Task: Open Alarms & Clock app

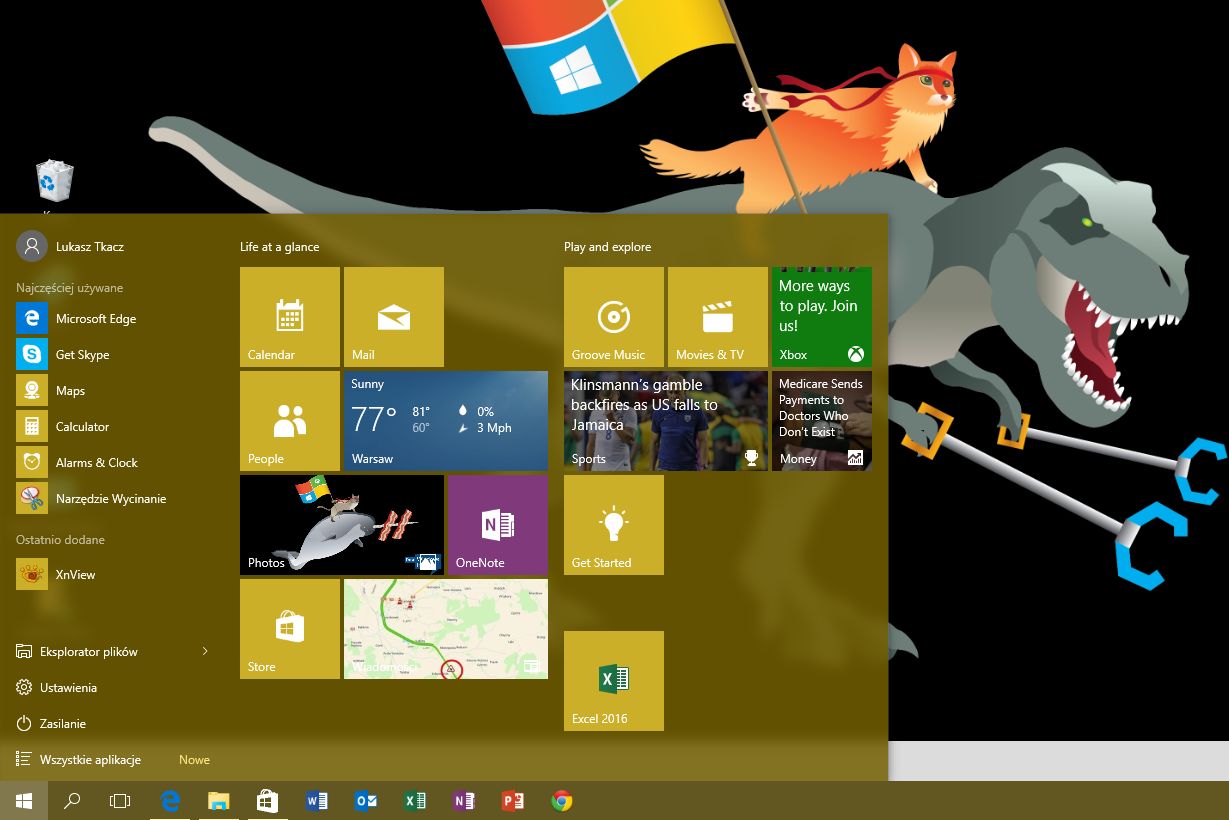Action: (112, 462)
